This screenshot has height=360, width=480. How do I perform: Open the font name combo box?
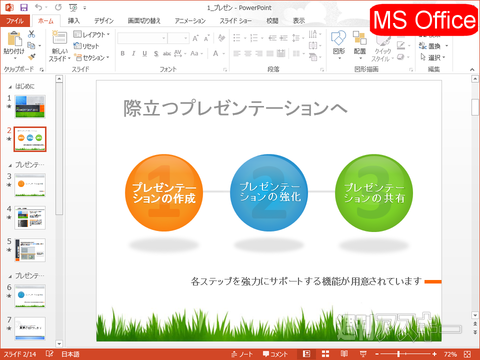pos(142,38)
